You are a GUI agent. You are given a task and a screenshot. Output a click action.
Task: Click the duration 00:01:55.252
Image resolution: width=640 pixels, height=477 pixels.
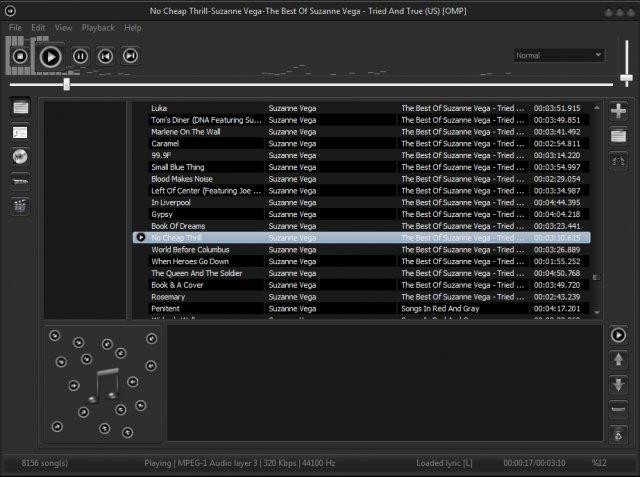[x=557, y=262]
